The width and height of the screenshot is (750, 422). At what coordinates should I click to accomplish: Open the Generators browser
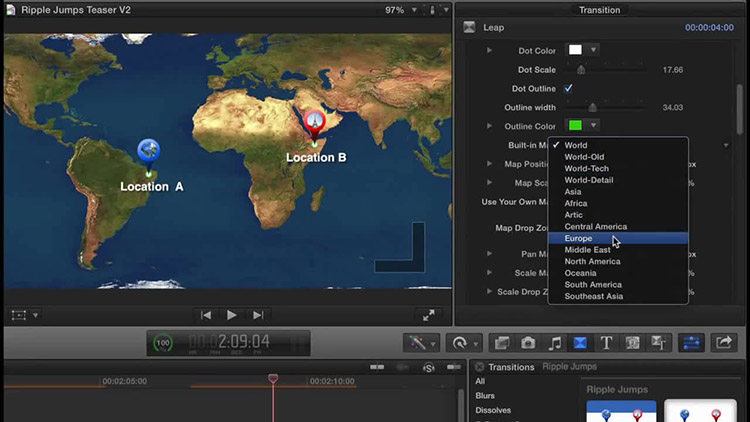tap(632, 343)
